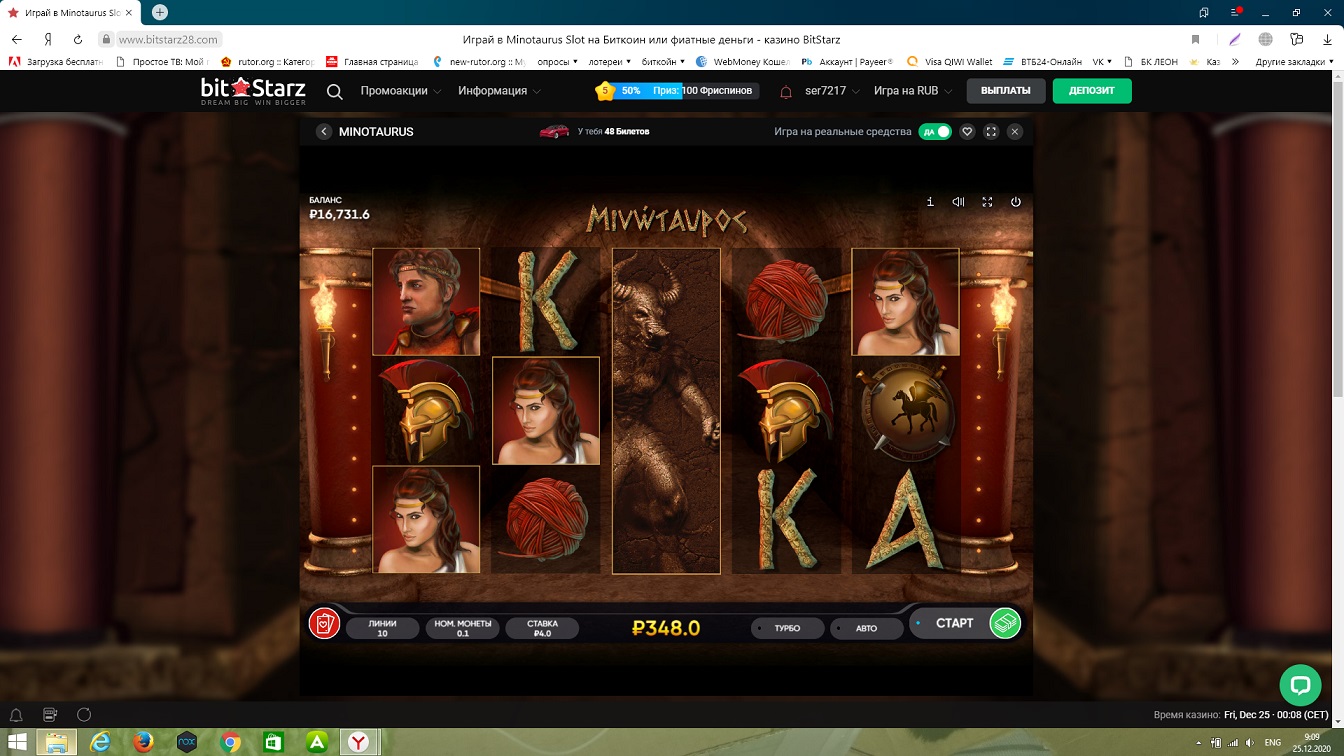Open the rutor.org bookmark
The image size is (1344, 756).
[267, 62]
